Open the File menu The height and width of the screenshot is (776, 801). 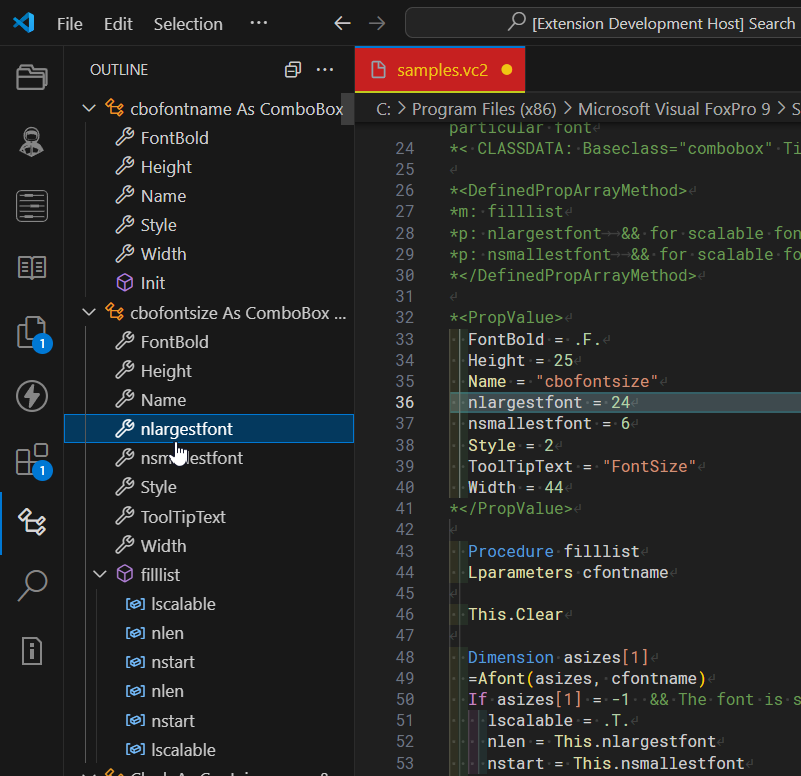69,23
